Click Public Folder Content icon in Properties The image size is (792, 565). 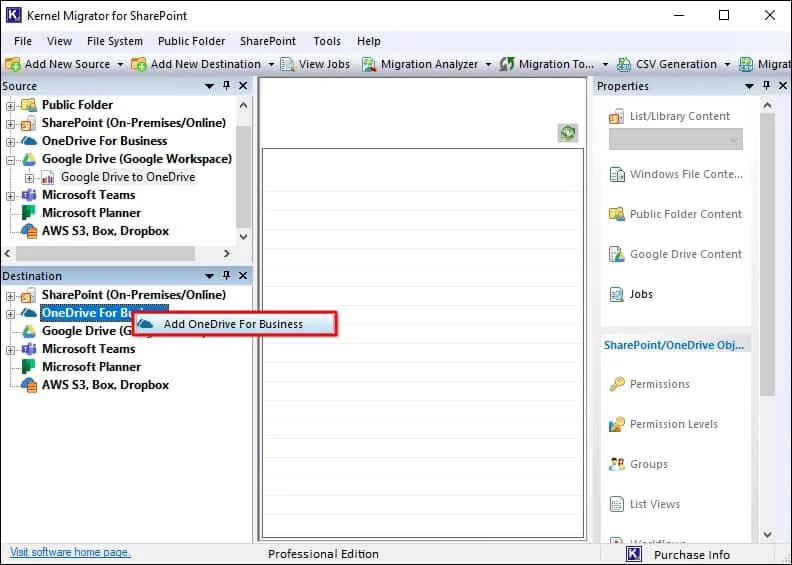click(617, 215)
